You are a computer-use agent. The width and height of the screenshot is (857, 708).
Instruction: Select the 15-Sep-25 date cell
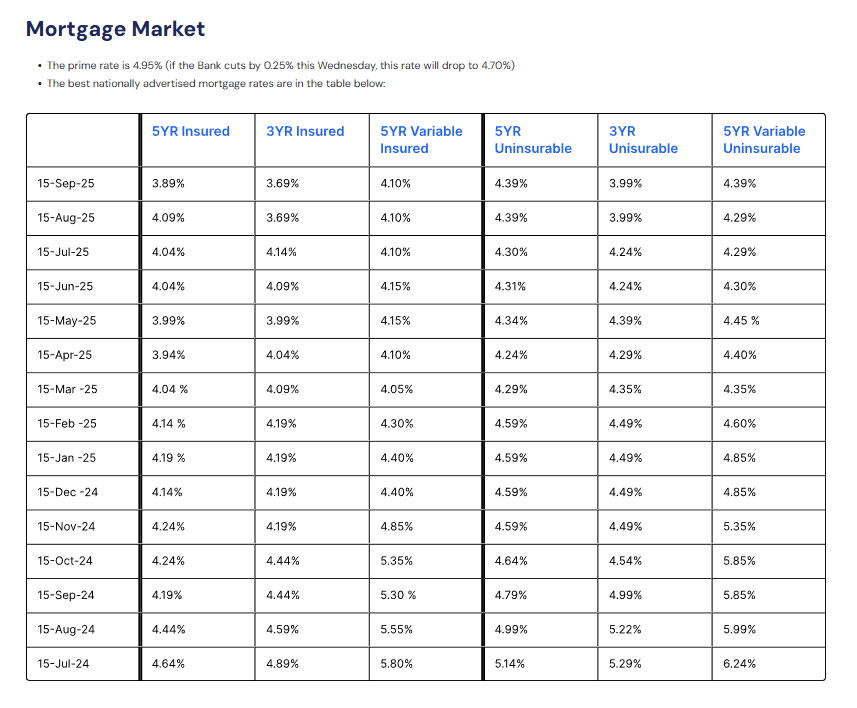[65, 184]
